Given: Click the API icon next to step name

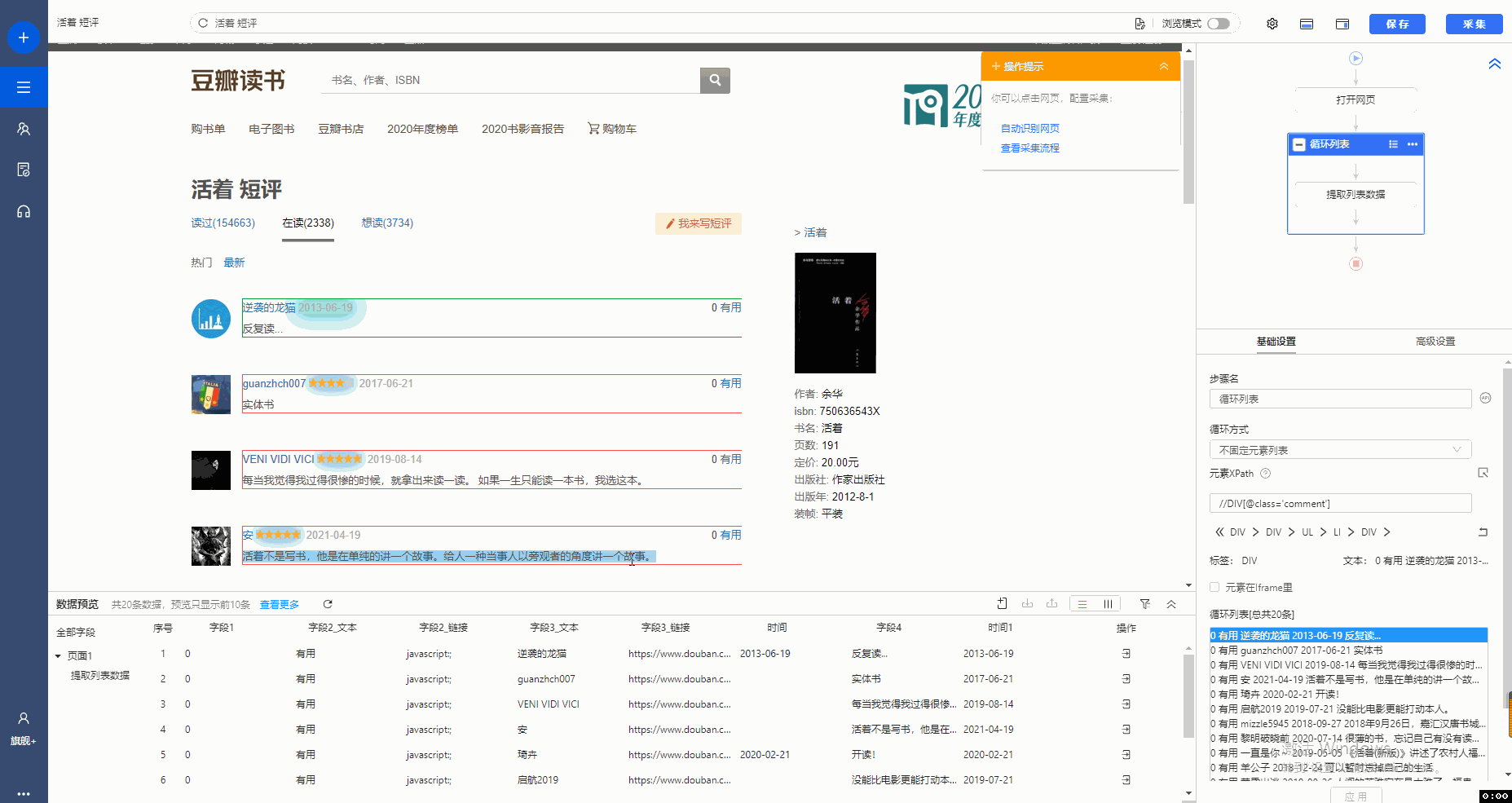Looking at the screenshot, I should [x=1485, y=398].
